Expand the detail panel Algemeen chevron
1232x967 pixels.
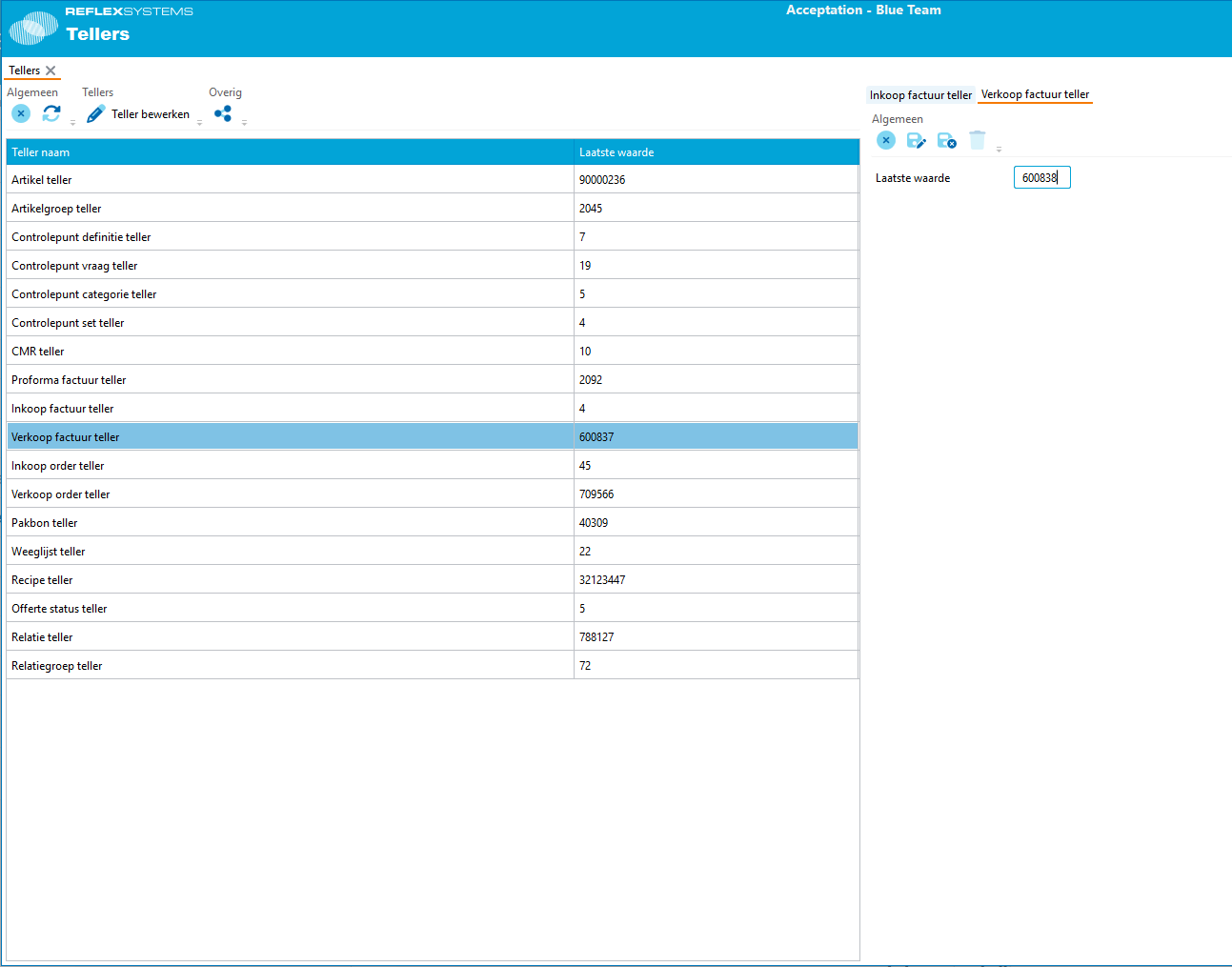[999, 149]
